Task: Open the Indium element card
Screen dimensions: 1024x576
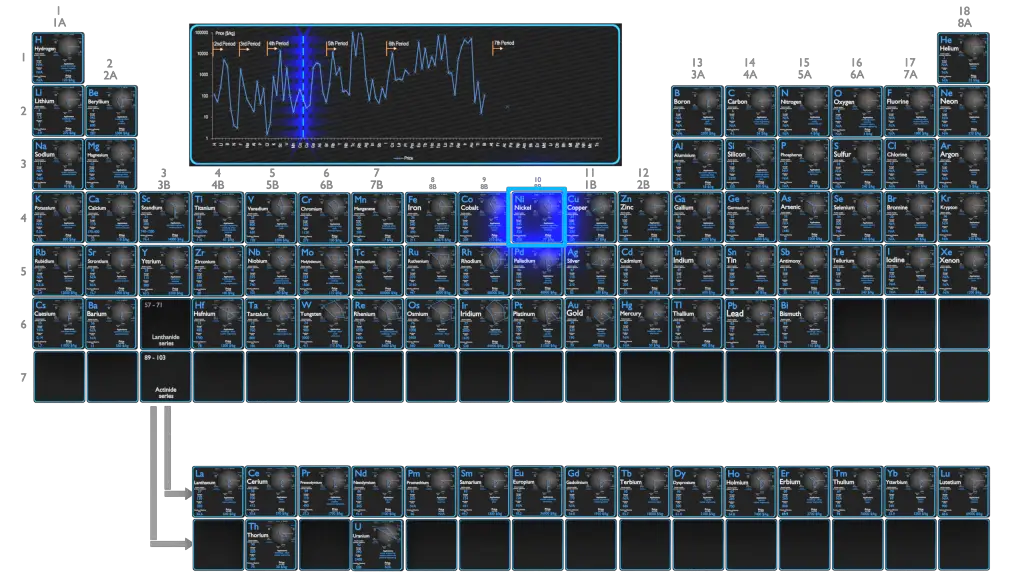Action: click(697, 270)
